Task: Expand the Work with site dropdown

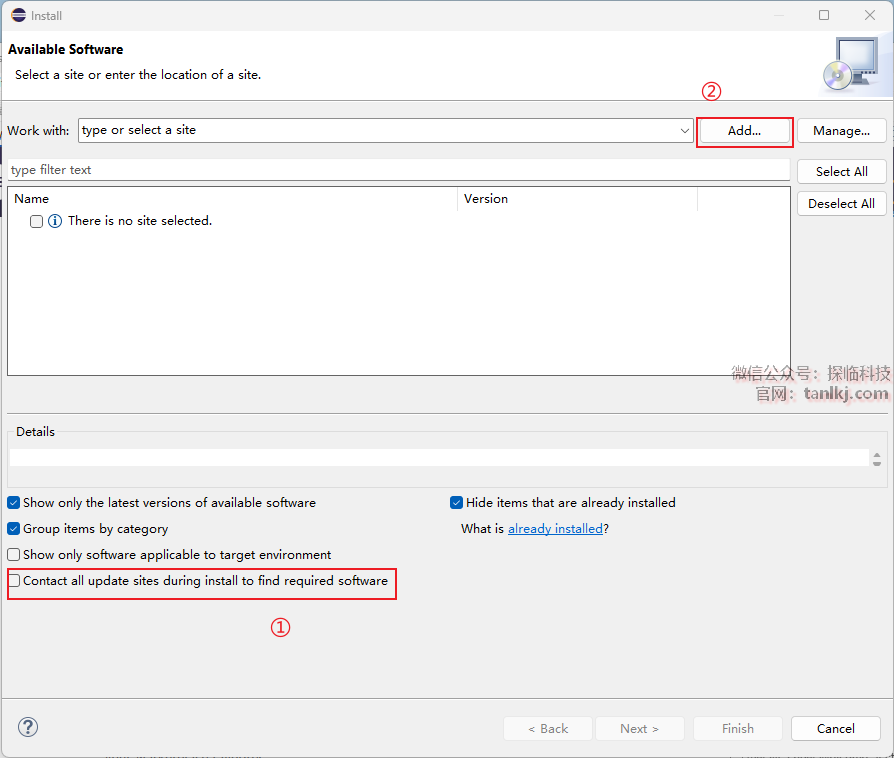Action: pos(684,131)
